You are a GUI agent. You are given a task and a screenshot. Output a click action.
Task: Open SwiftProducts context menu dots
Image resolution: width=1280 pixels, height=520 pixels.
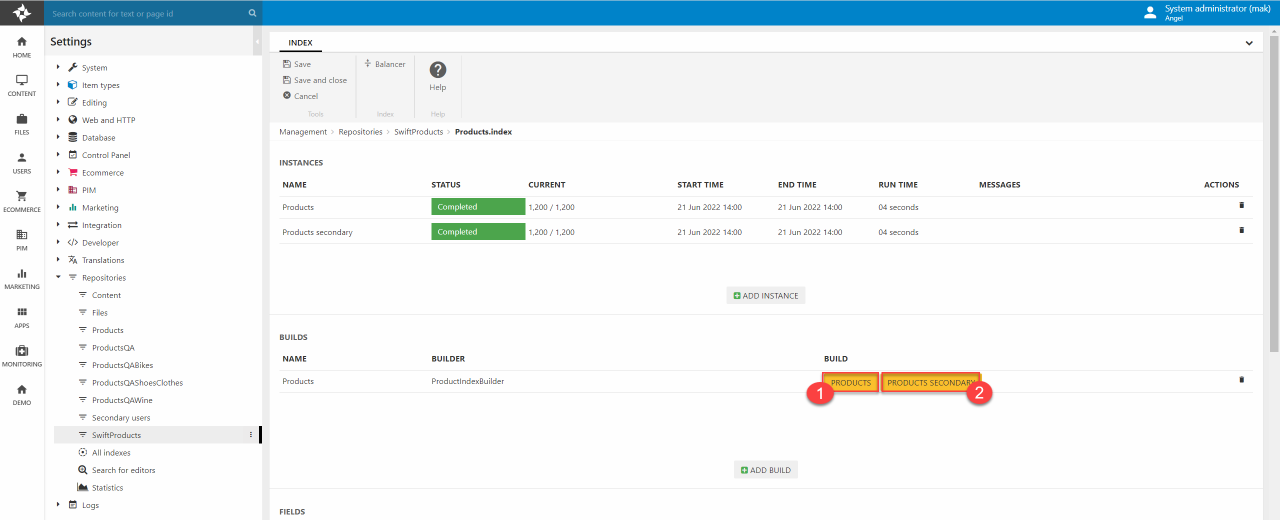click(x=251, y=435)
